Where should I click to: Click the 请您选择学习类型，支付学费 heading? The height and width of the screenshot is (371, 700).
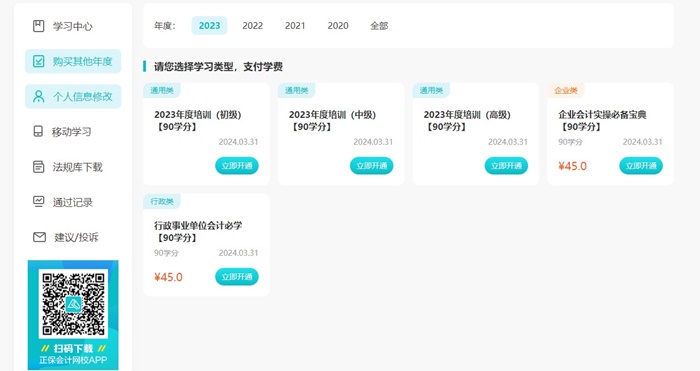point(218,67)
